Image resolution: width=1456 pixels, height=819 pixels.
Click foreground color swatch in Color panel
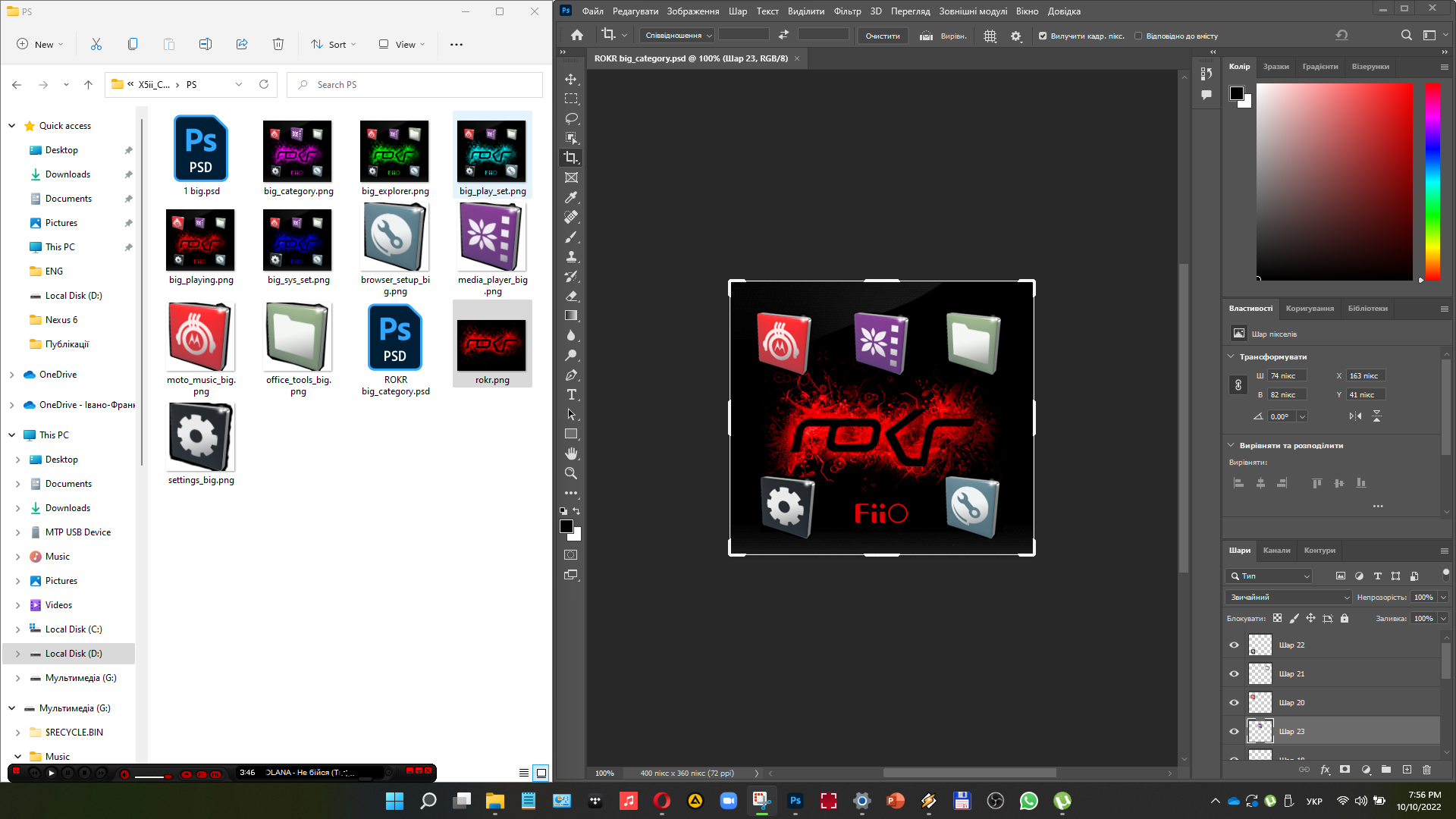(1237, 93)
